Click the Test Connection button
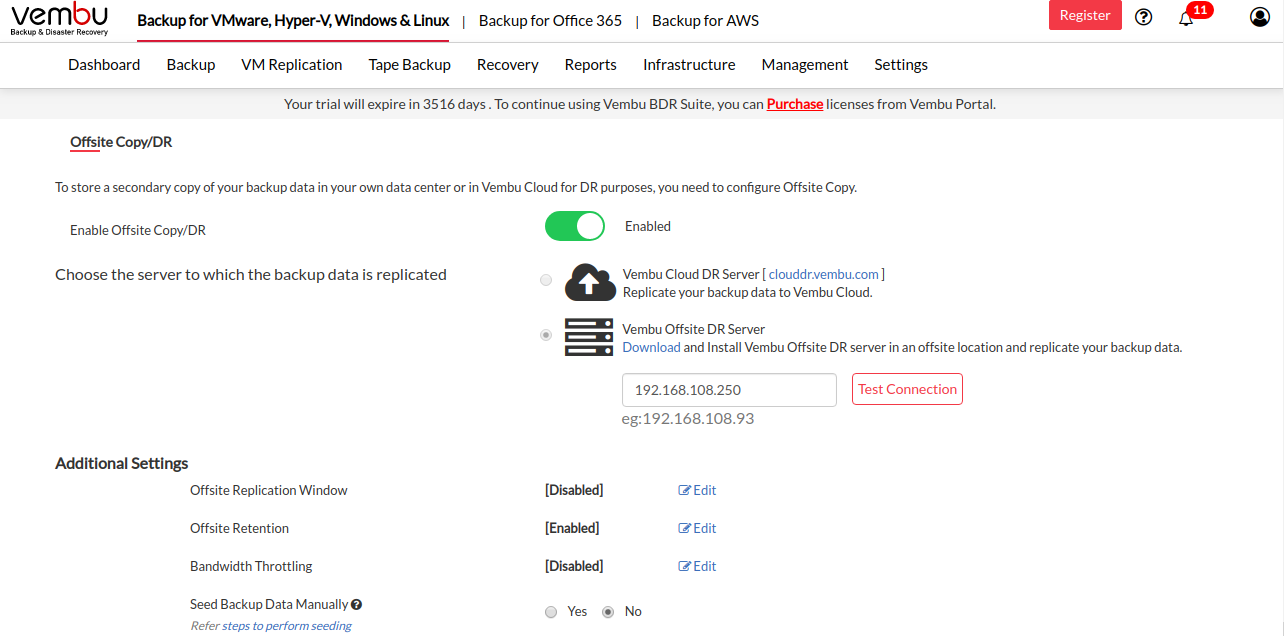This screenshot has height=636, width=1284. [x=907, y=389]
